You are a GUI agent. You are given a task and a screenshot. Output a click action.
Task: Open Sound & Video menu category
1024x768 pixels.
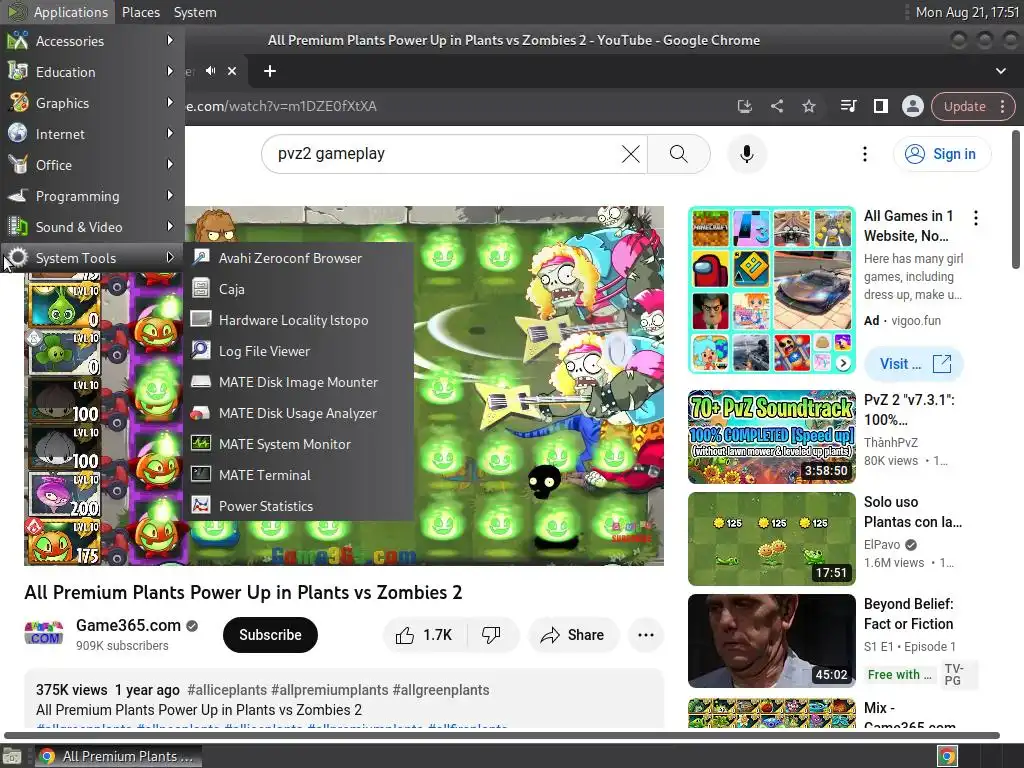[x=91, y=227]
